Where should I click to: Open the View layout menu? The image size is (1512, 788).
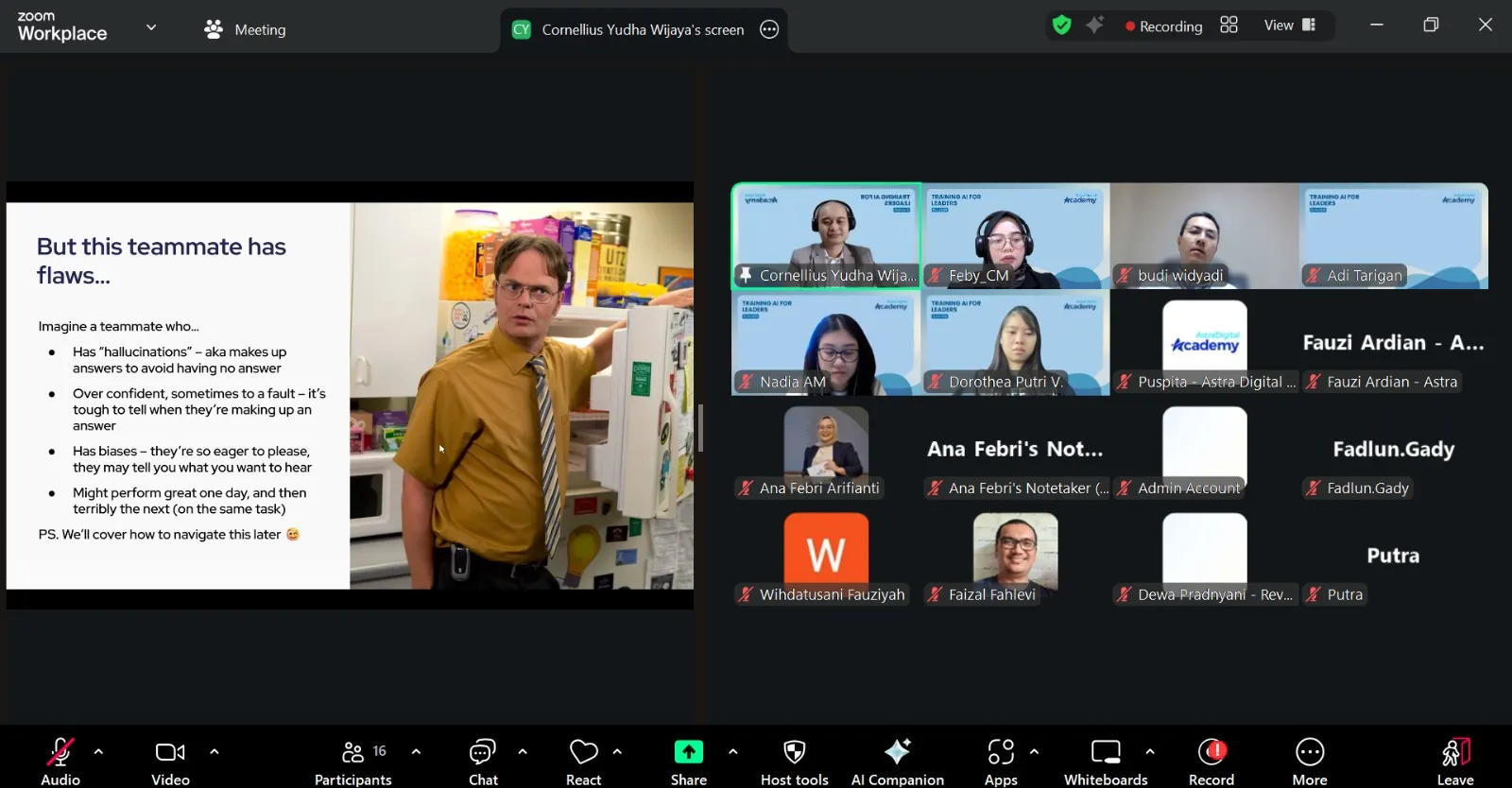1290,26
